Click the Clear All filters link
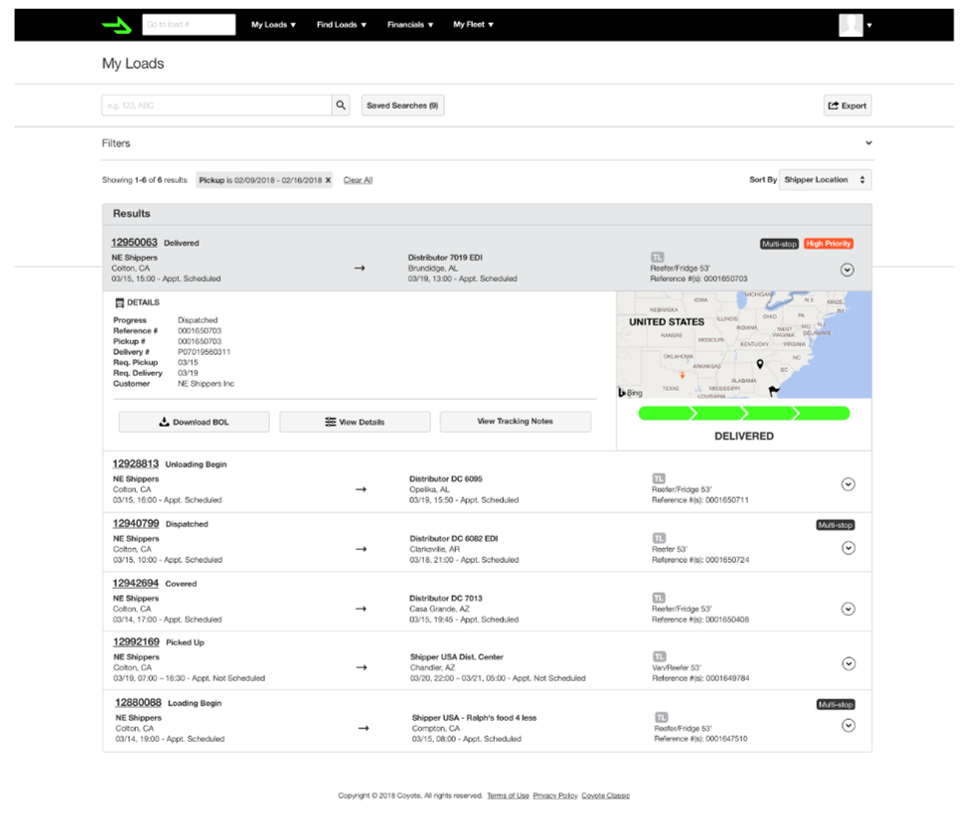This screenshot has height=827, width=960. click(358, 180)
